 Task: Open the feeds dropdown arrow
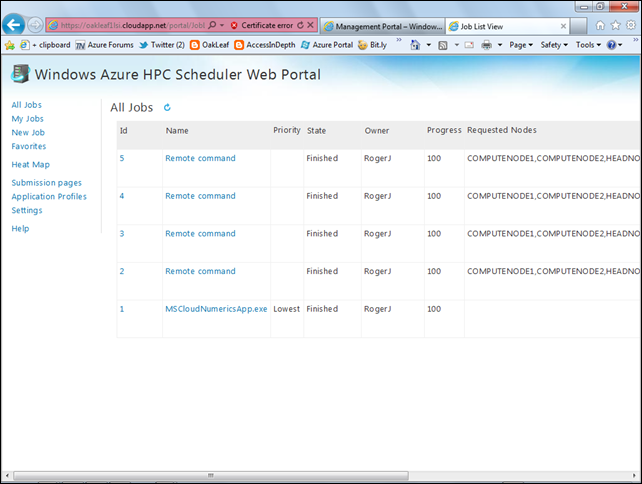[457, 45]
